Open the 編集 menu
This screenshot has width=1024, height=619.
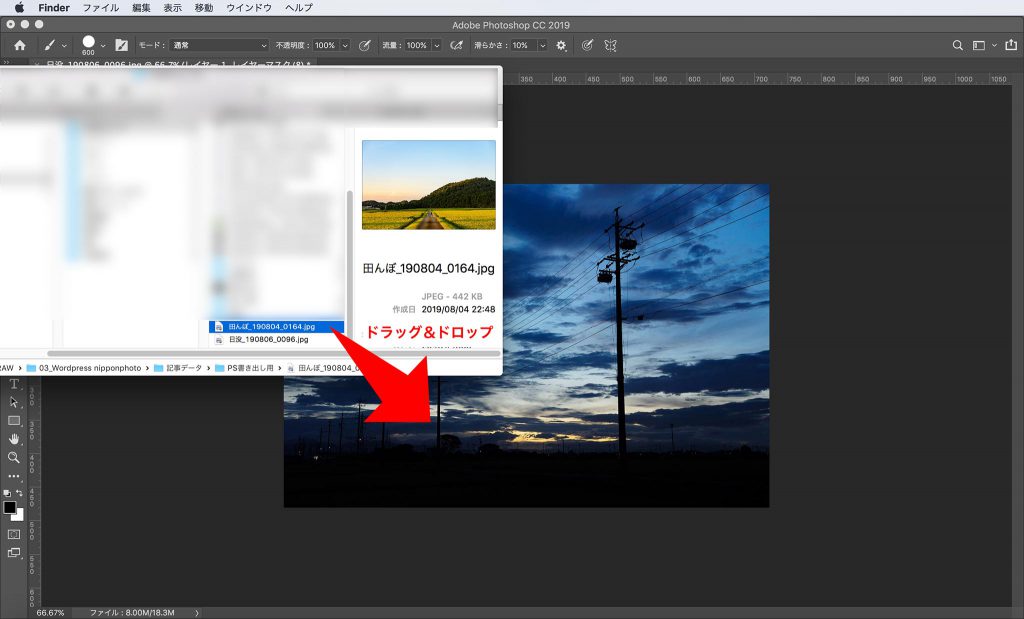(x=141, y=8)
